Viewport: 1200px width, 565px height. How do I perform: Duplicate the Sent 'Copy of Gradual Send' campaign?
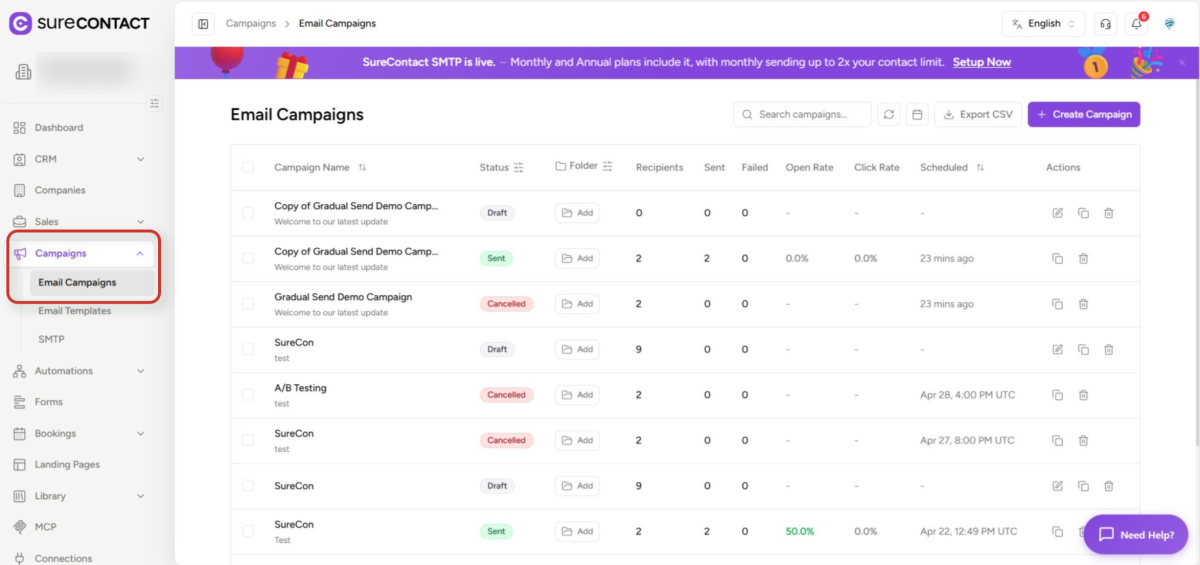coord(1057,259)
